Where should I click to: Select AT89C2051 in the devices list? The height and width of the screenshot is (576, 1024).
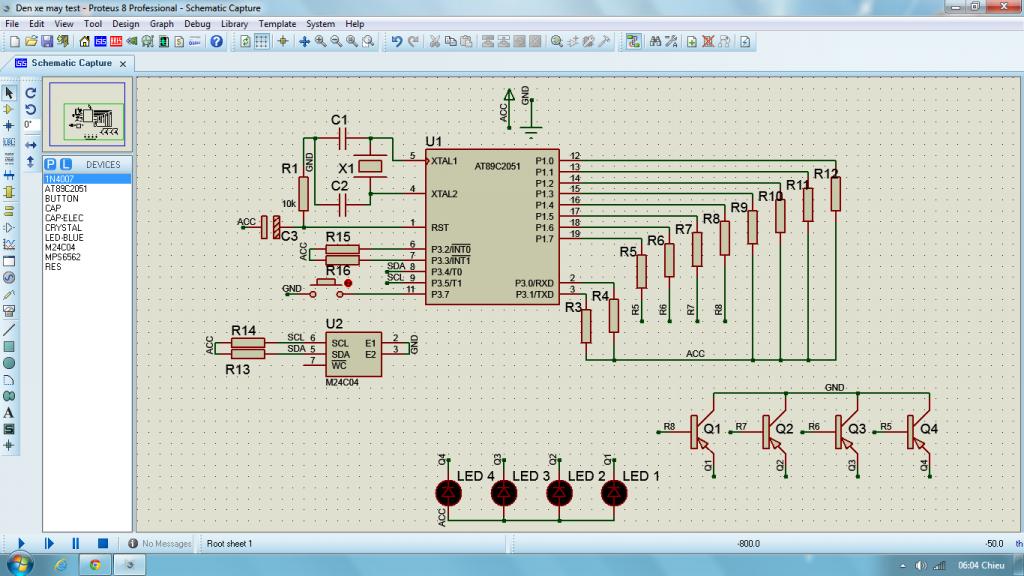66,188
